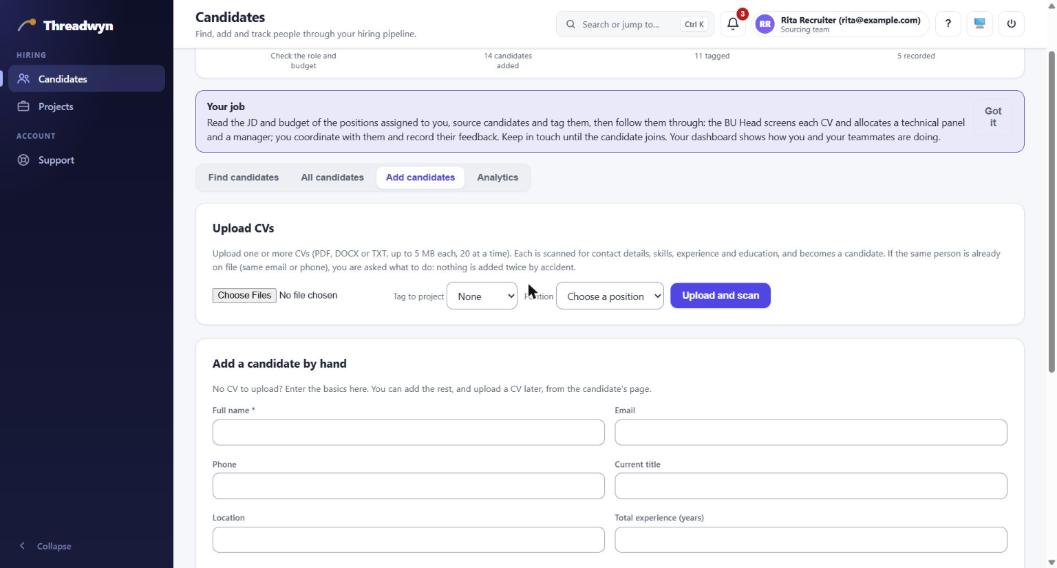Click the 'Sourcing team' label
Viewport: 1057px width, 568px height.
(805, 30)
